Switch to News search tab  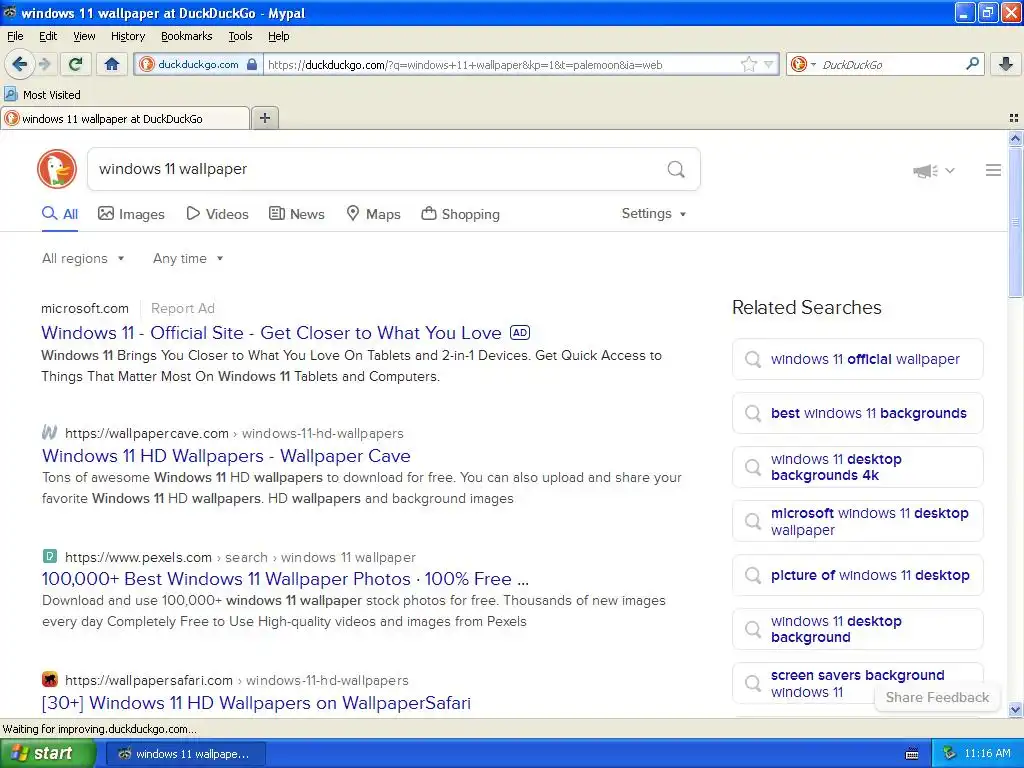297,214
